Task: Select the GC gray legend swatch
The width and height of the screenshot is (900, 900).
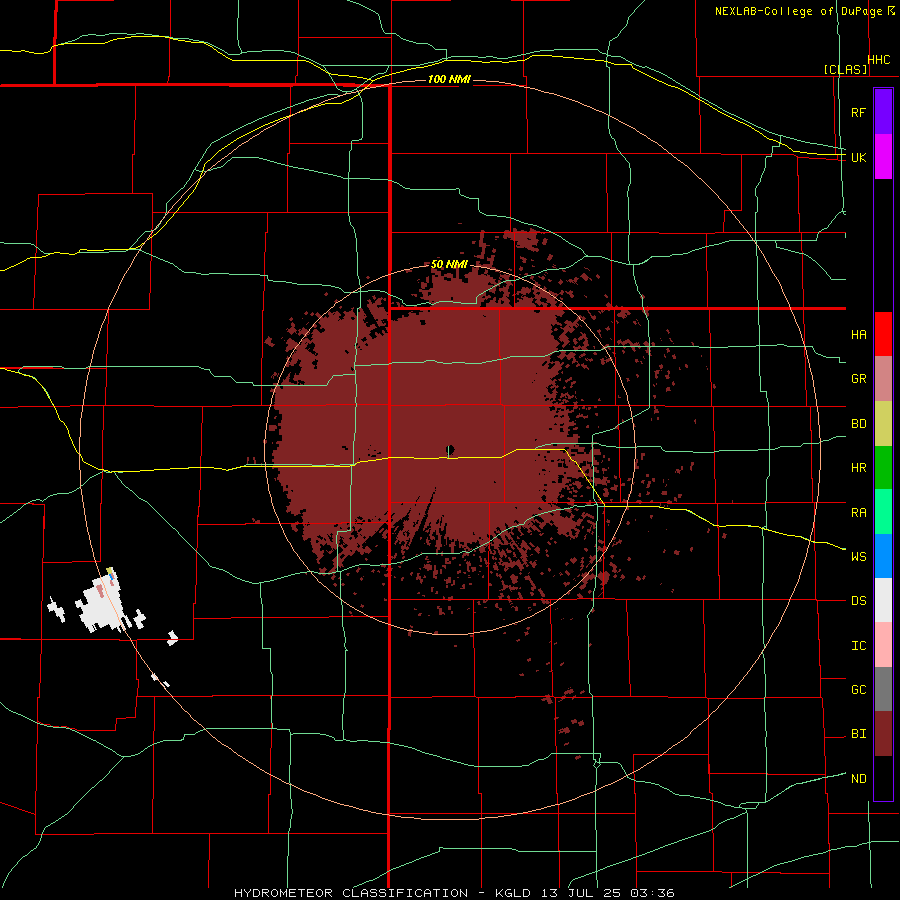Action: tap(883, 689)
